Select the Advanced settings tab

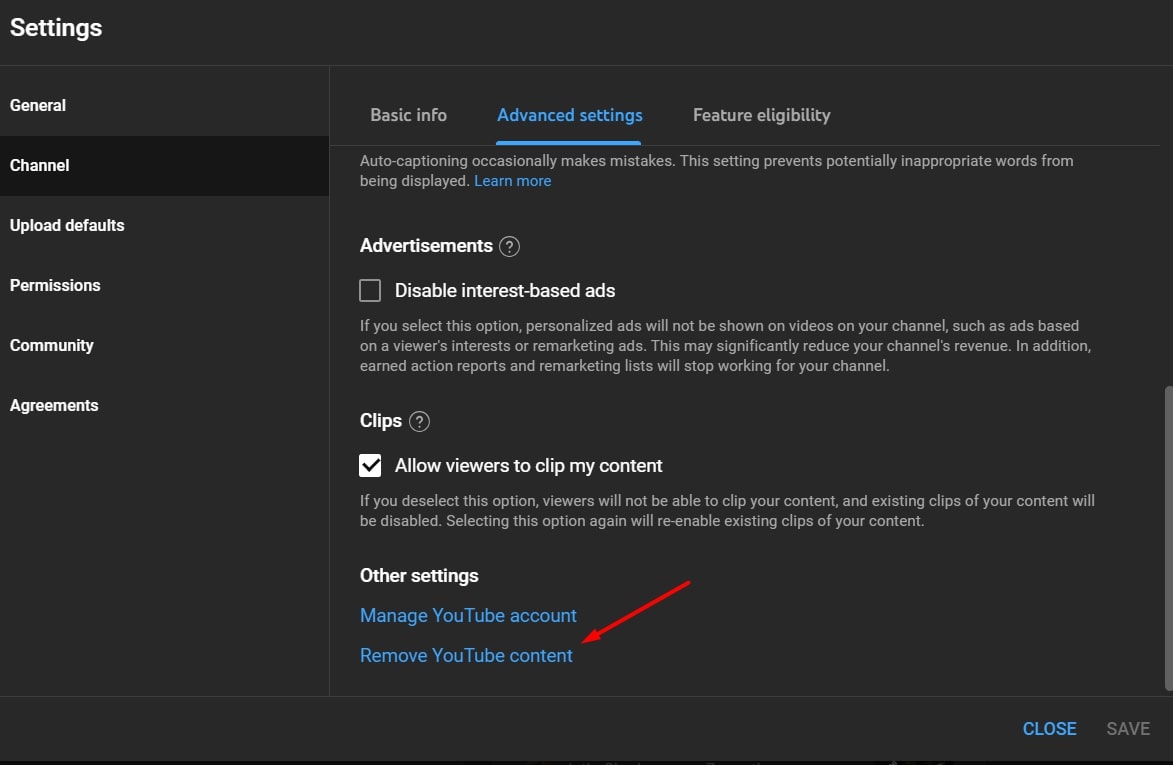pos(569,115)
